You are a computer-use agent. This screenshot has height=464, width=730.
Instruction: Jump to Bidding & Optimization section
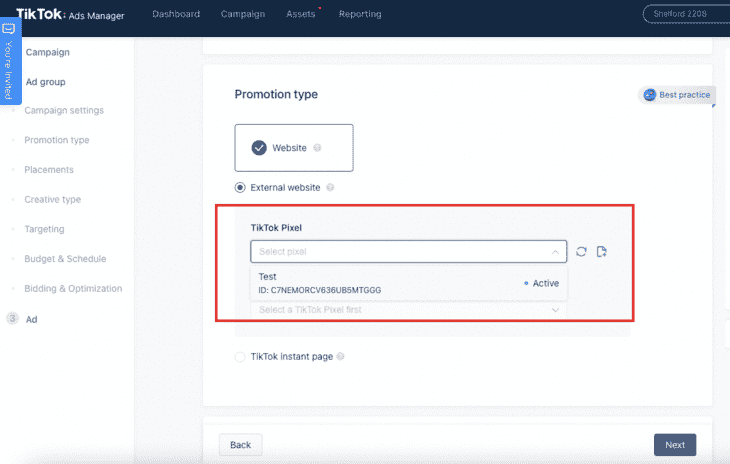73,289
